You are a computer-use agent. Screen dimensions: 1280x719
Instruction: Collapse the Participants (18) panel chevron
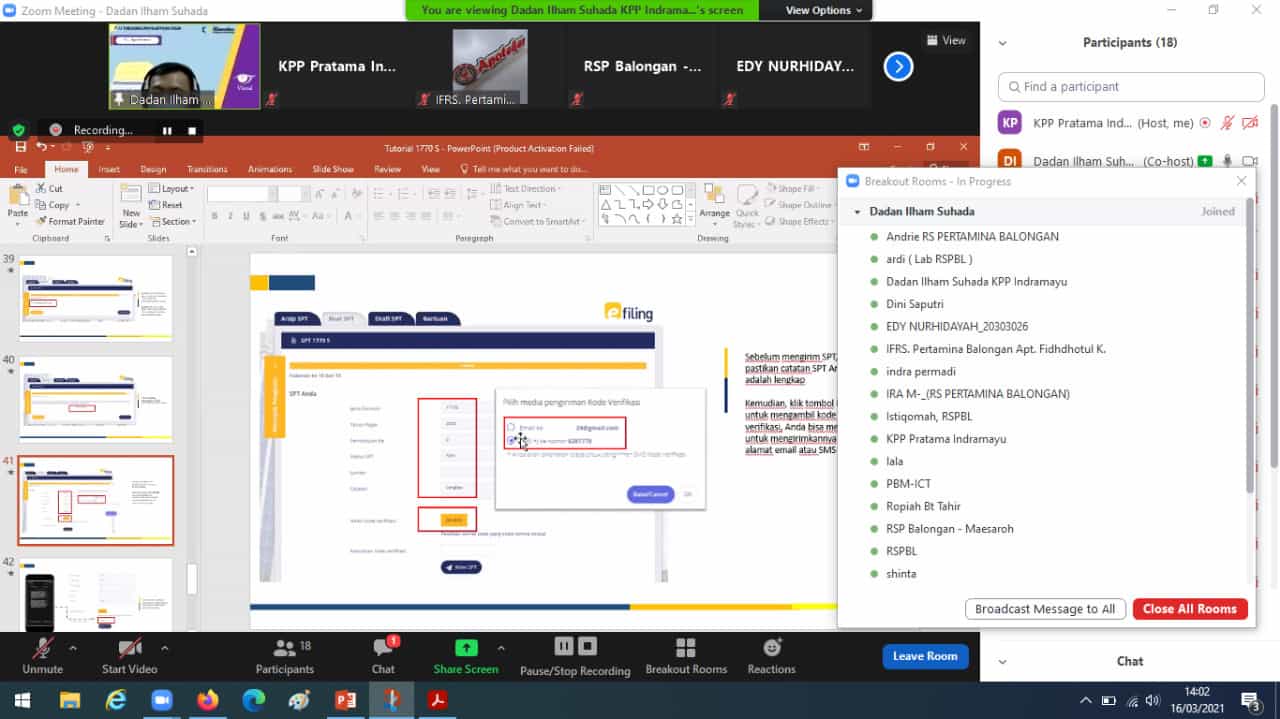(x=1002, y=43)
